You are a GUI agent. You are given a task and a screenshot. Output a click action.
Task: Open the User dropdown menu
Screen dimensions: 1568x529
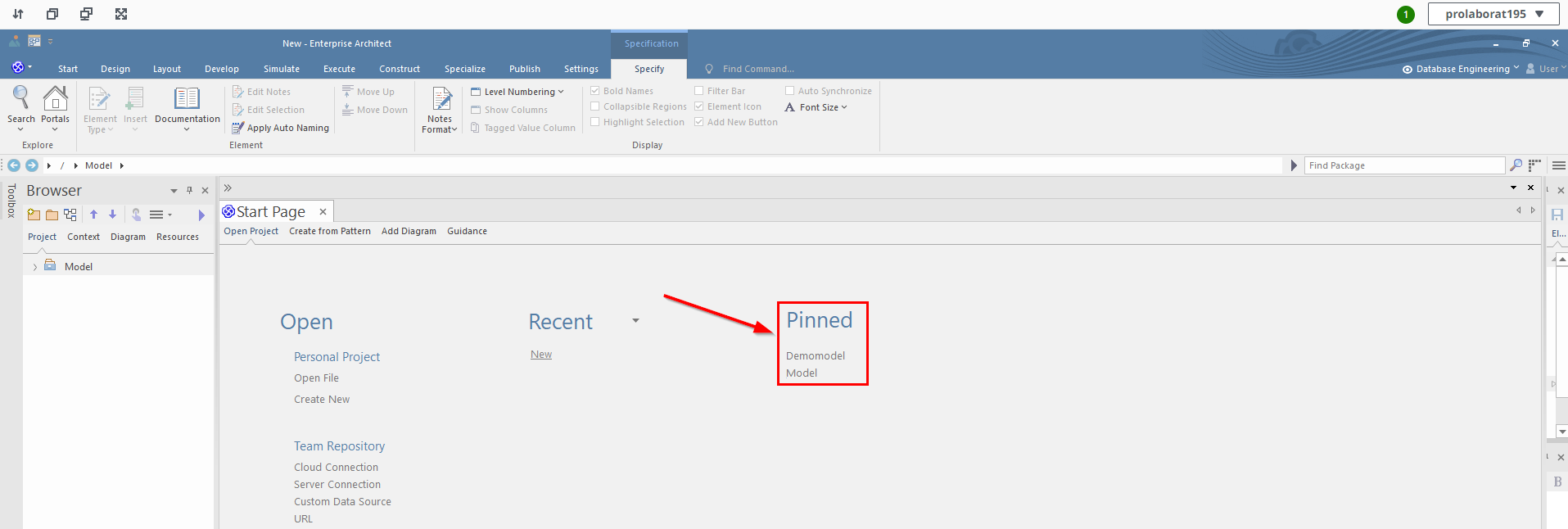tap(1546, 69)
